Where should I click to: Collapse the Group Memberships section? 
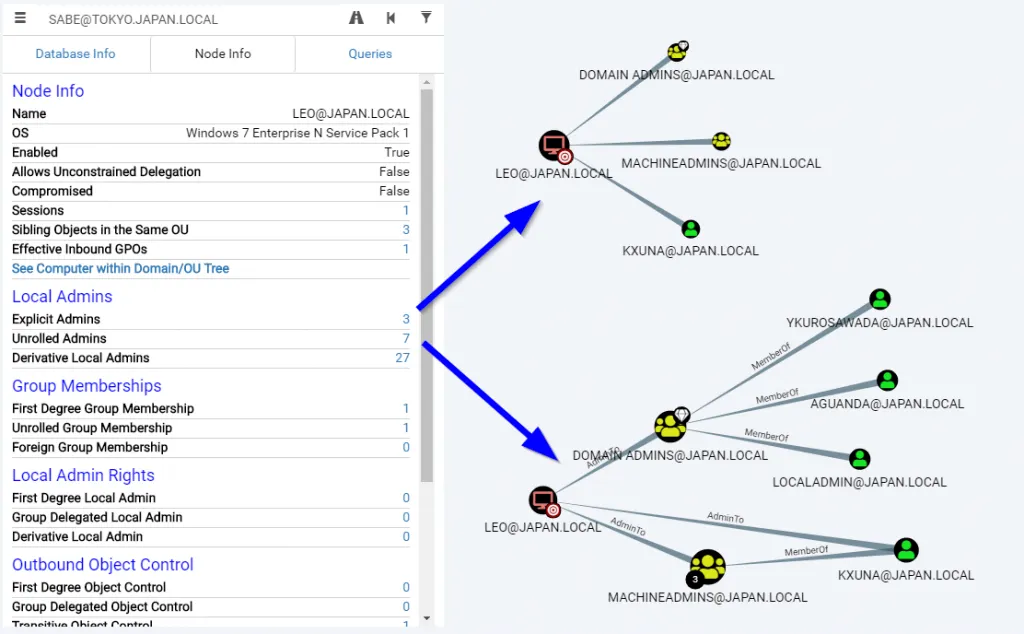[87, 386]
